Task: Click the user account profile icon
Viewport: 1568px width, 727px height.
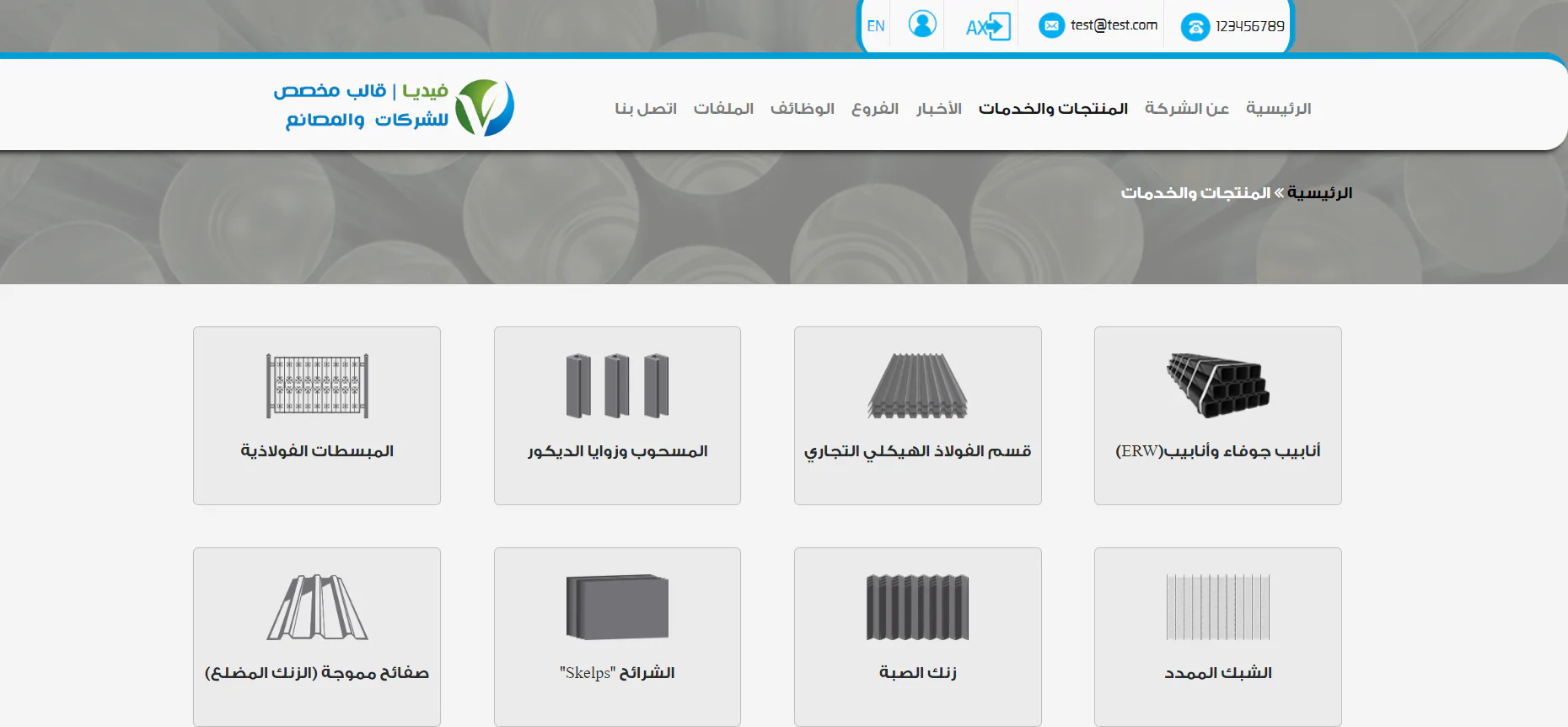Action: pyautogui.click(x=921, y=24)
